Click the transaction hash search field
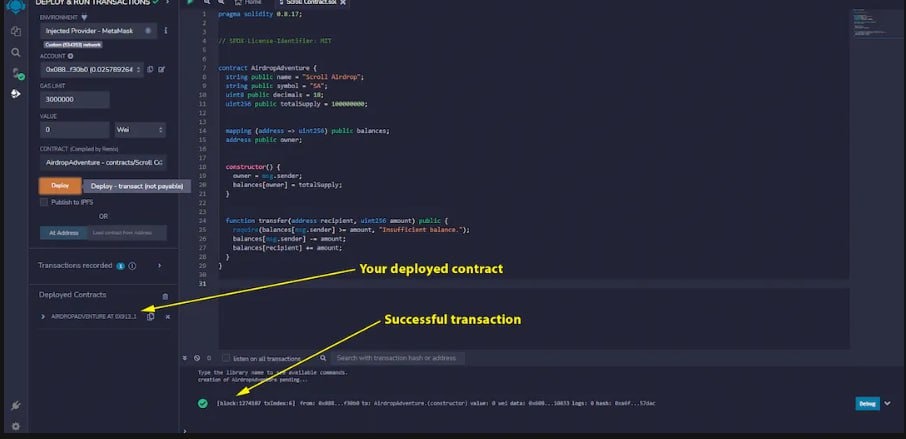This screenshot has height=439, width=906. tap(398, 358)
